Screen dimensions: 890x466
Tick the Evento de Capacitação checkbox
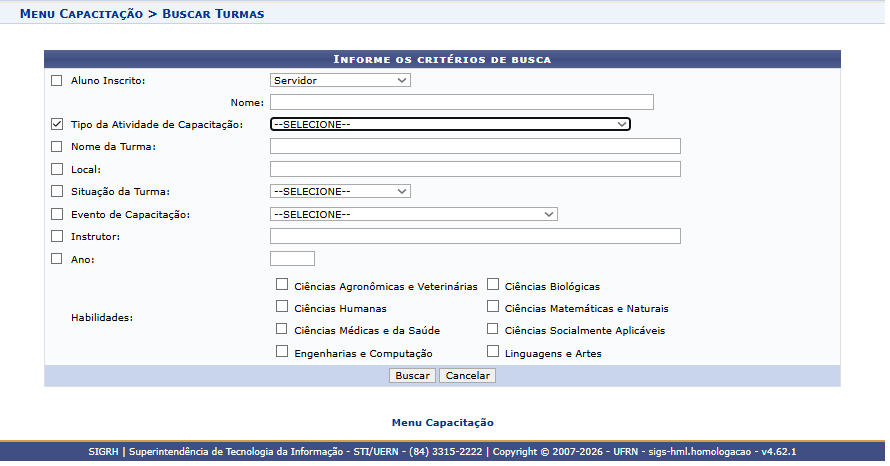click(x=57, y=214)
